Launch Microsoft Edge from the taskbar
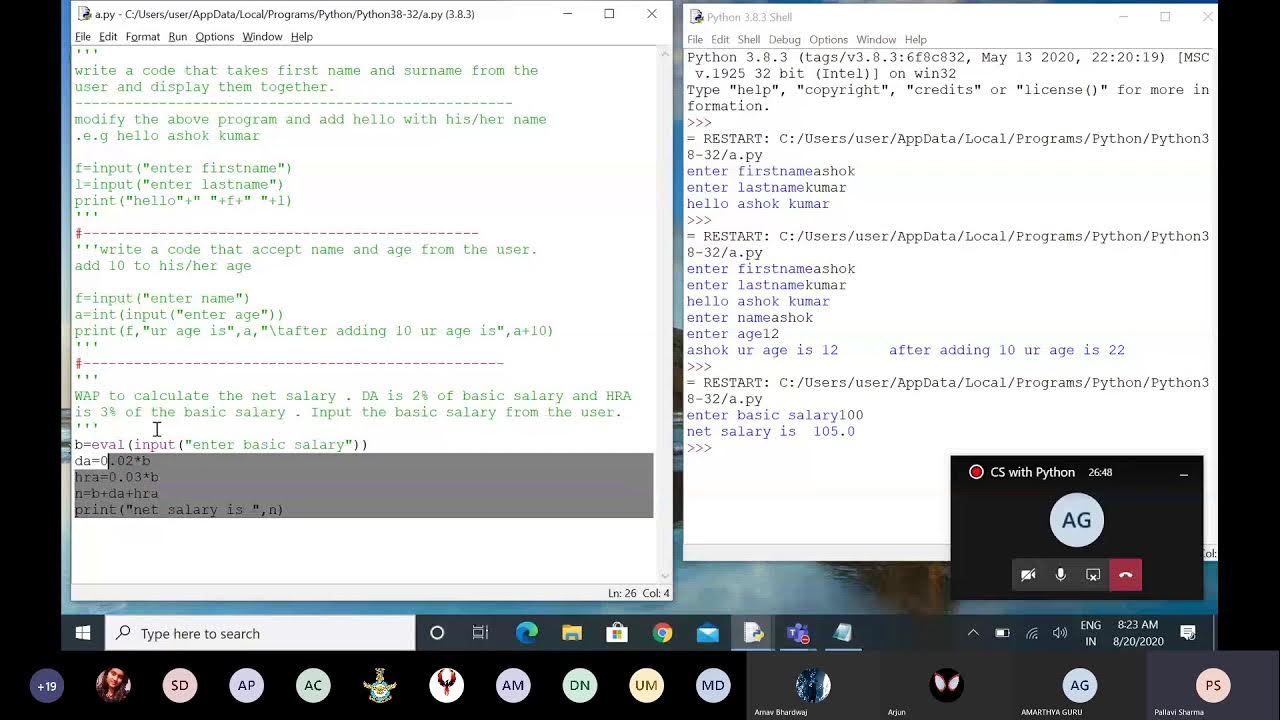 point(527,633)
